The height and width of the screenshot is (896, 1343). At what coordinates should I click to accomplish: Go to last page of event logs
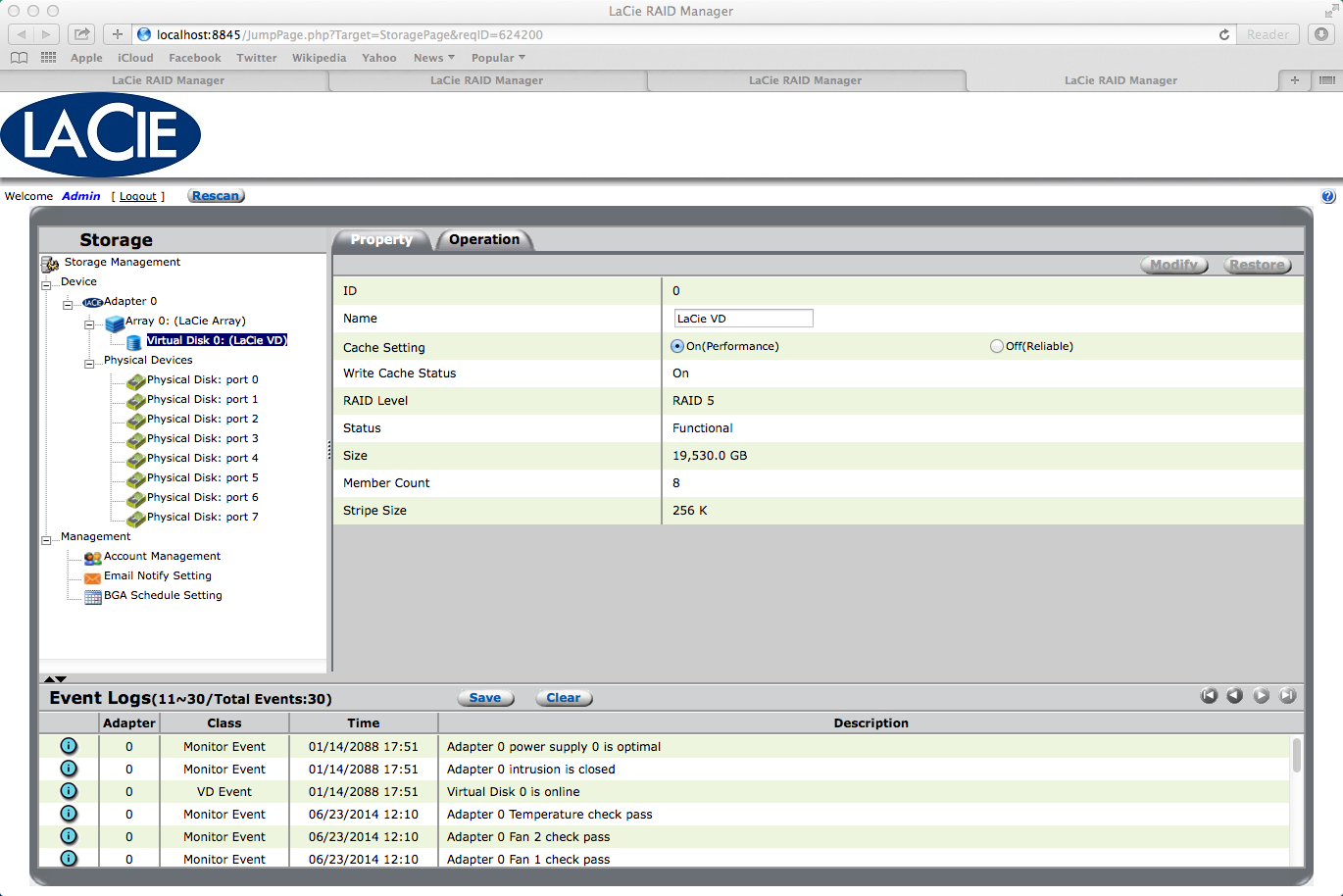coord(1288,695)
